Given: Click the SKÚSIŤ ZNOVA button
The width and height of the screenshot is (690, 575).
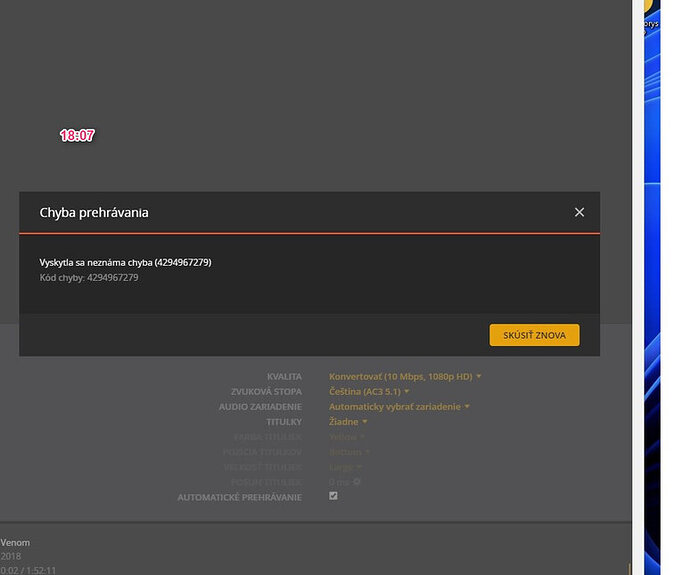Looking at the screenshot, I should coord(534,335).
